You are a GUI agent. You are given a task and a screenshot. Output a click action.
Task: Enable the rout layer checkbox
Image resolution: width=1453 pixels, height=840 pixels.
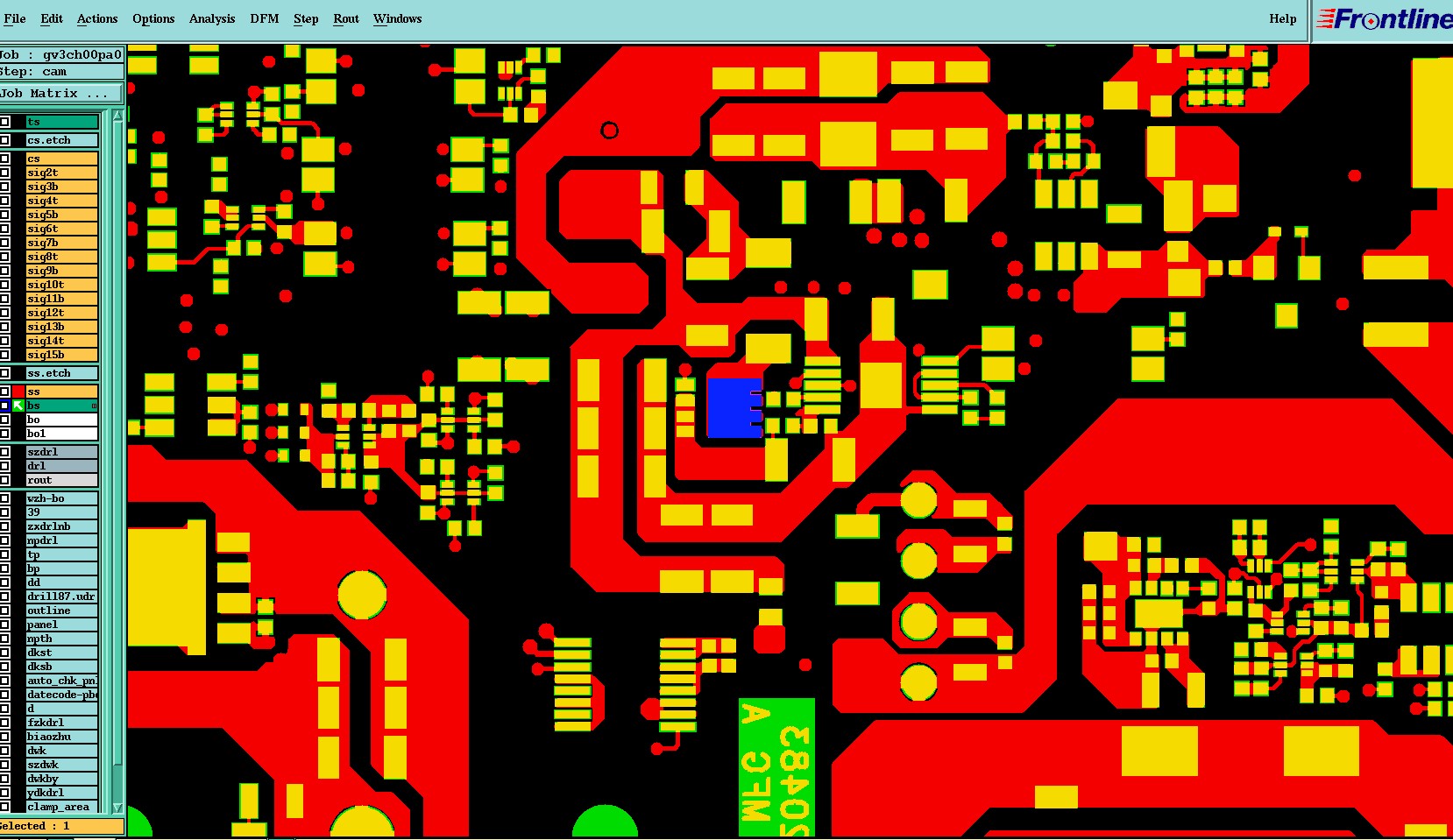pos(4,480)
